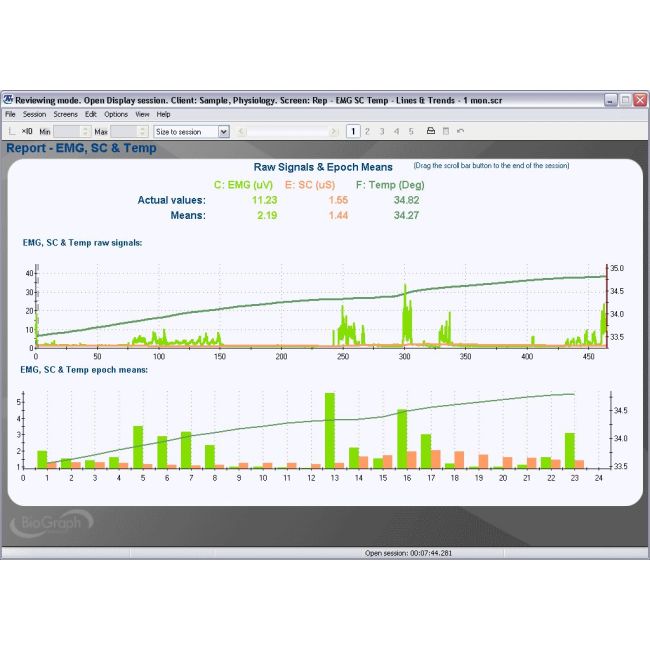Click the EMG, SC & Temp epoch means label
Viewport: 650px width, 650px height.
click(x=84, y=370)
